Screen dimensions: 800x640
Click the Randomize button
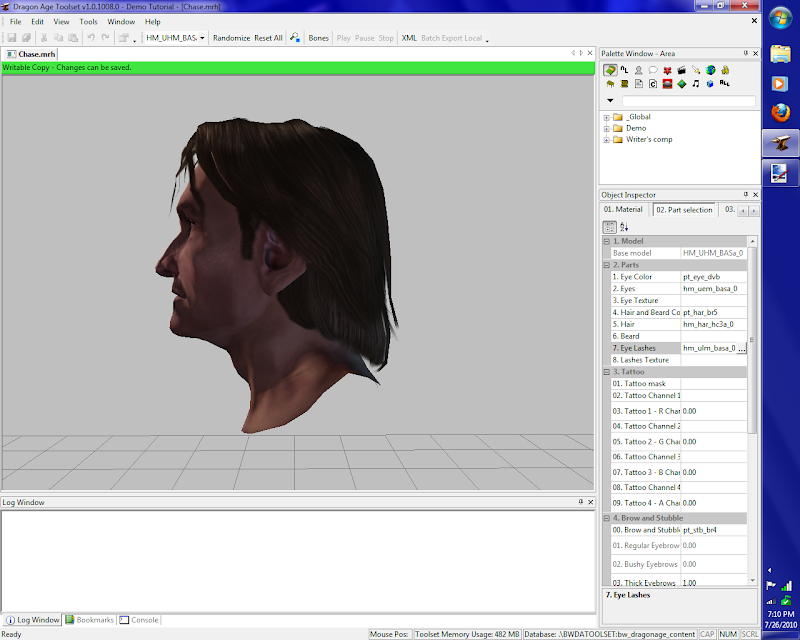[231, 38]
